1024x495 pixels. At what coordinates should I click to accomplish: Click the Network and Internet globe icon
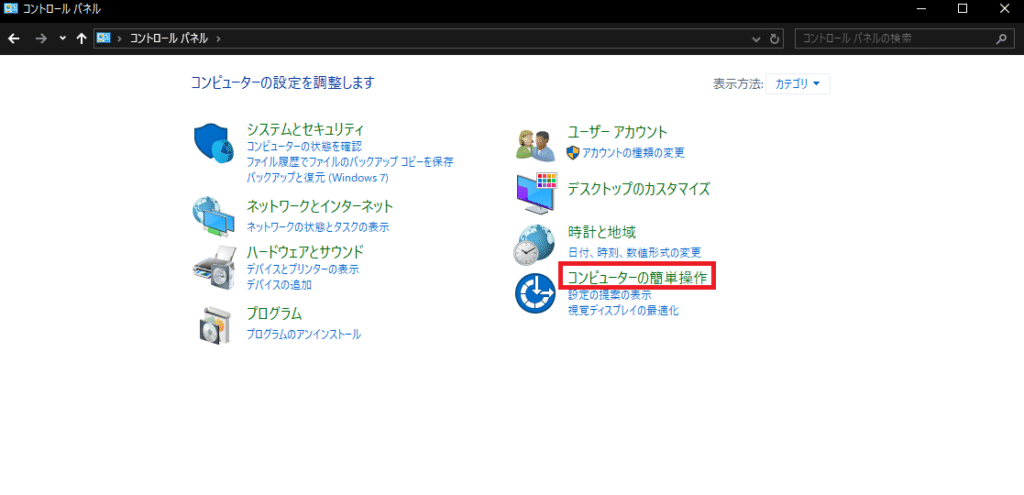[x=213, y=216]
